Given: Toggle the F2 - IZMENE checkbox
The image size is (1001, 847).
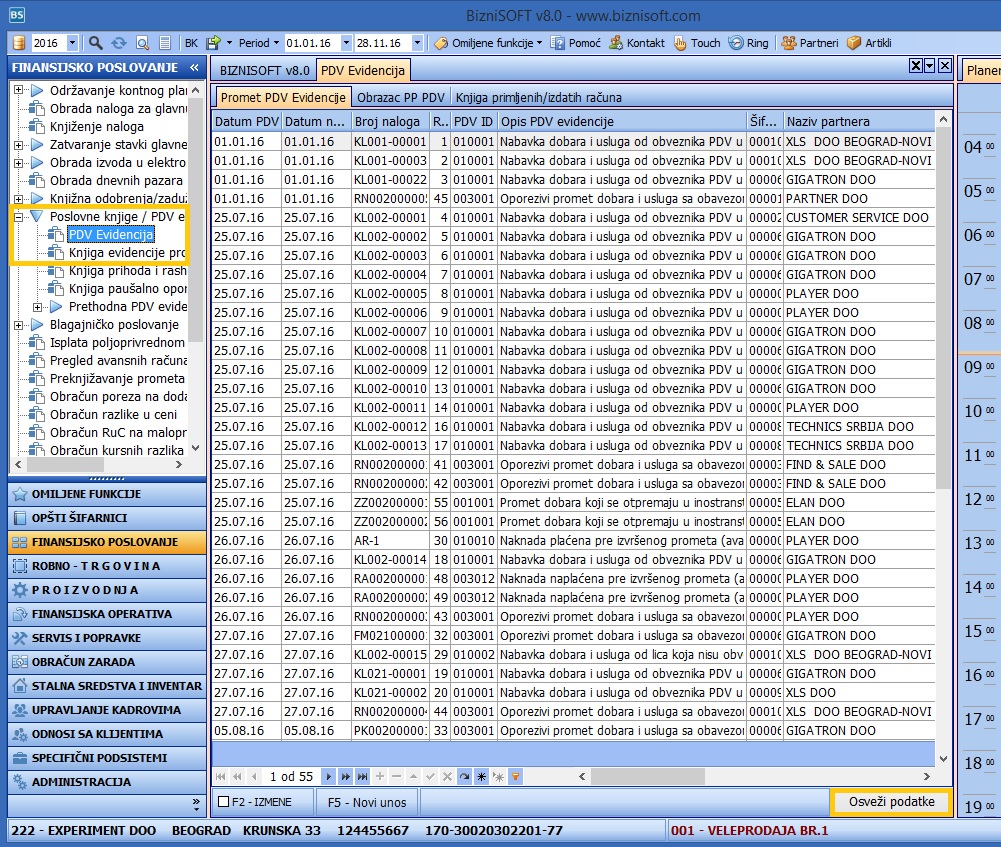Looking at the screenshot, I should coord(223,802).
